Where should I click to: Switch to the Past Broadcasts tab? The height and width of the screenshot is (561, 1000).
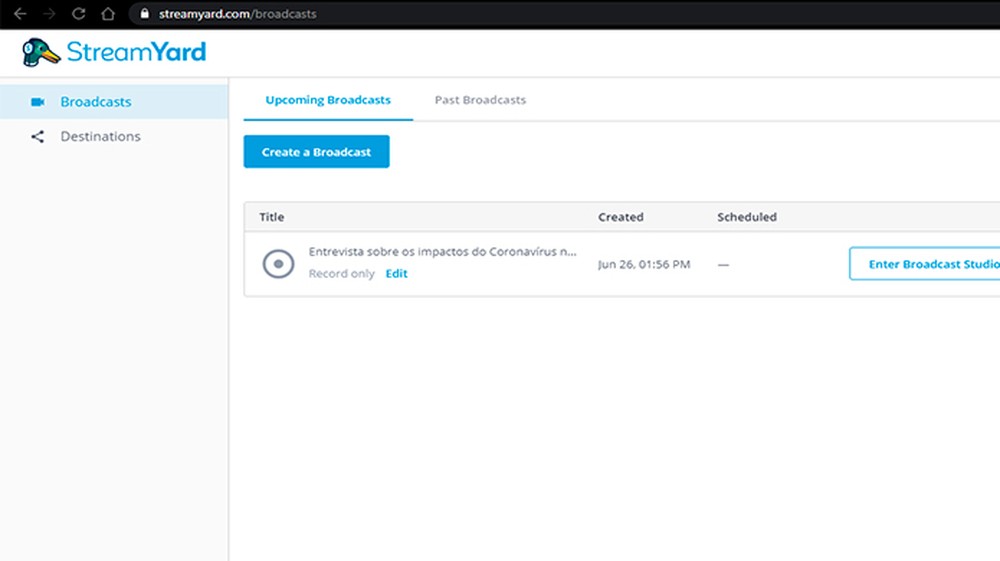(x=480, y=100)
